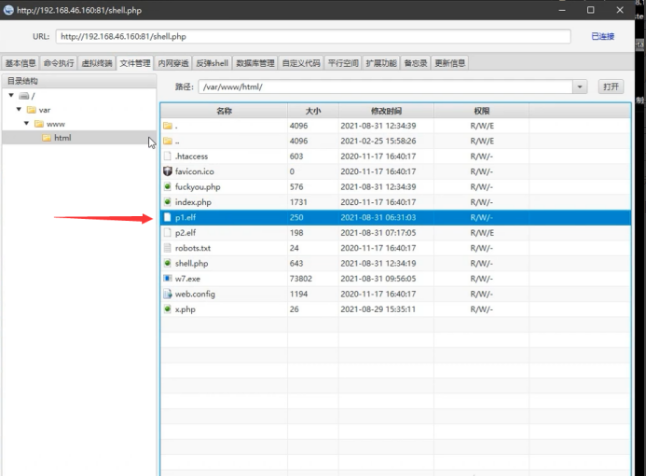Click the 2021-08-31 07:17:05 timestamp of p2.elf
Viewport: 646px width, 476px height.
tap(378, 232)
